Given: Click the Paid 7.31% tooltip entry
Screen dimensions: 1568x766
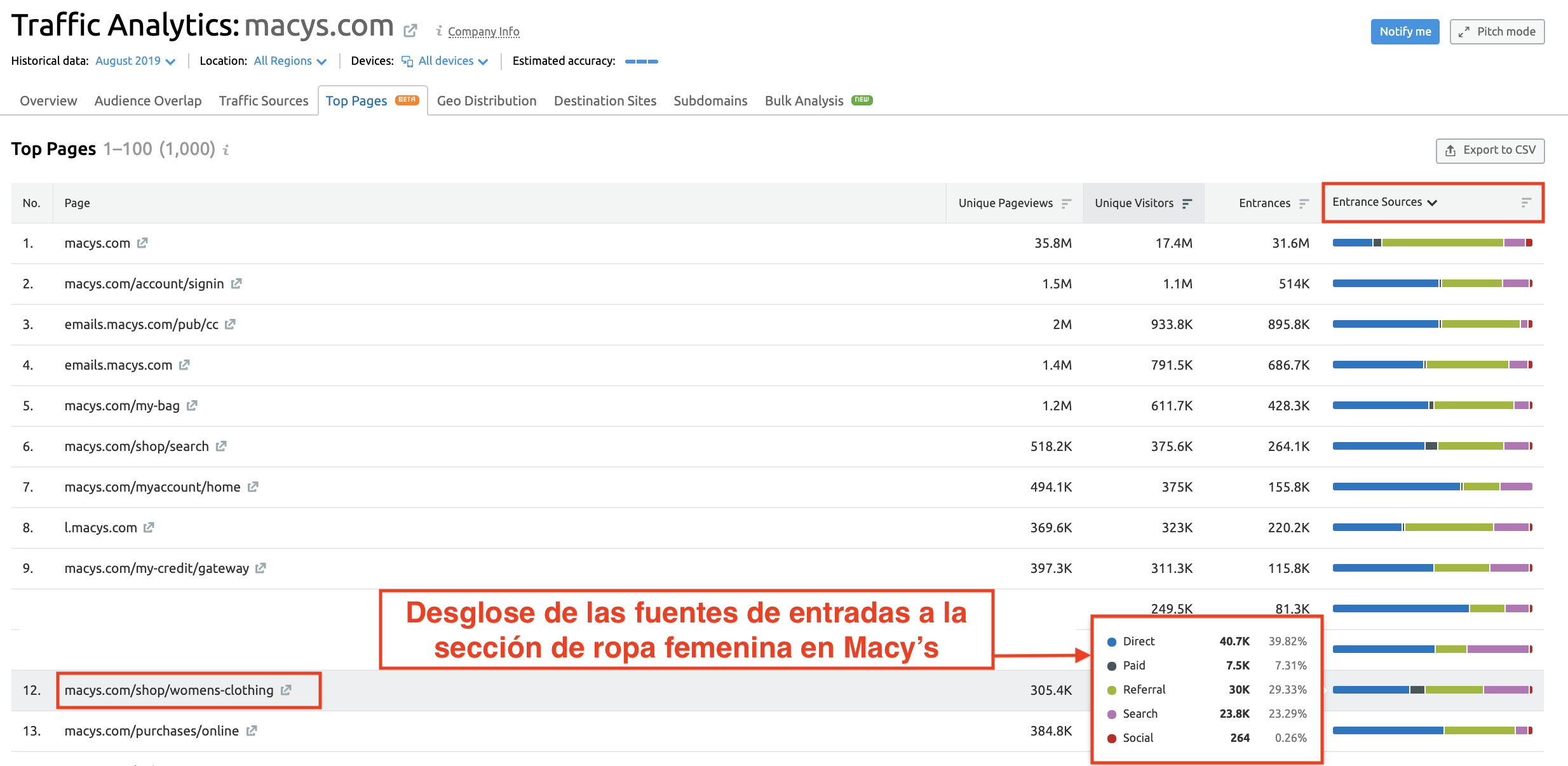Looking at the screenshot, I should pyautogui.click(x=1206, y=666).
